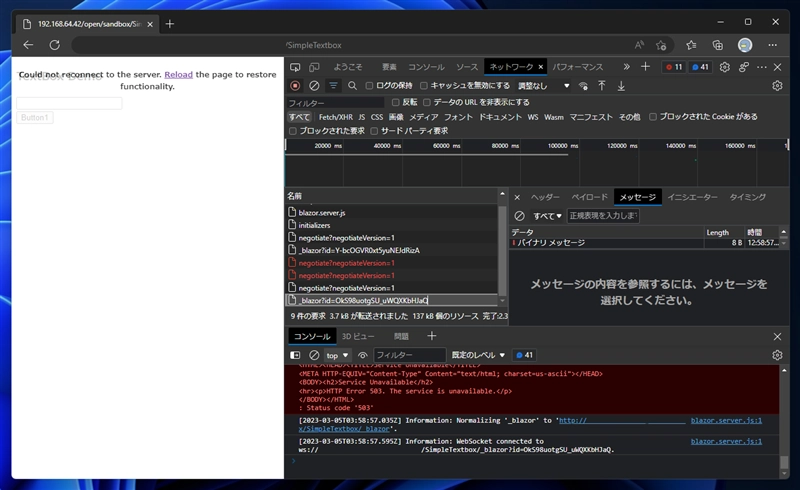Filter requests by CSS type
Image resolution: width=800 pixels, height=490 pixels.
(377, 117)
